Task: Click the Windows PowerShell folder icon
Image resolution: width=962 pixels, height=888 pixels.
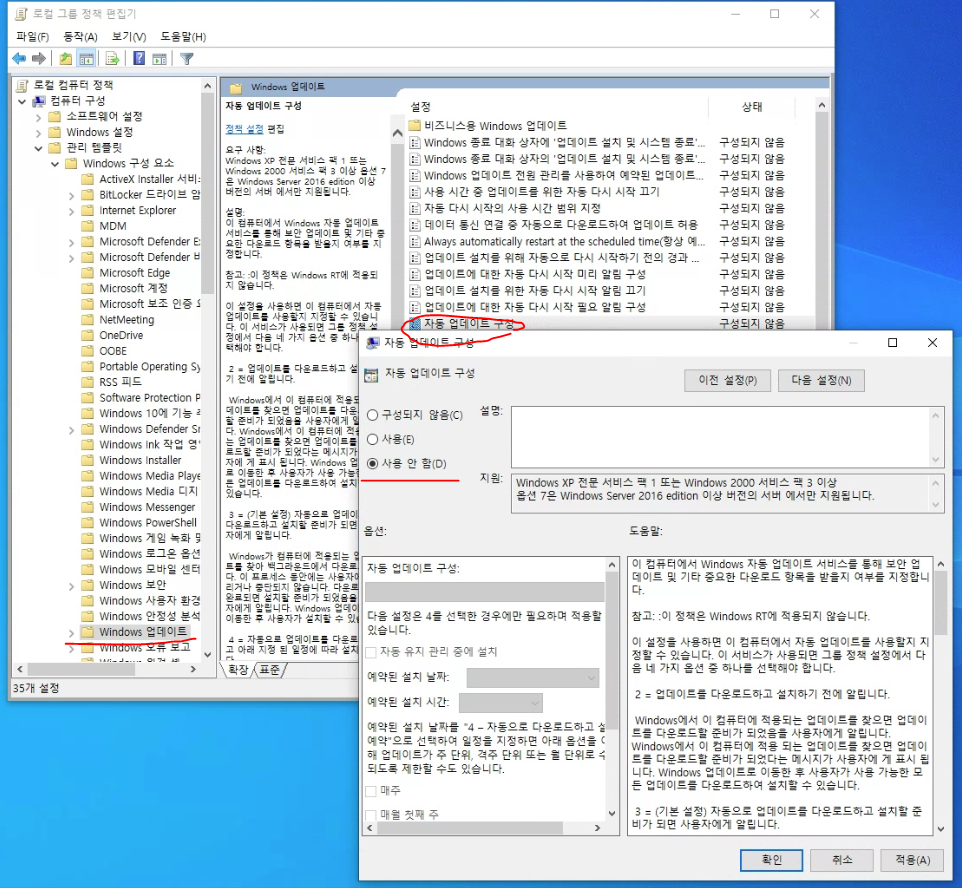Action: click(x=88, y=522)
